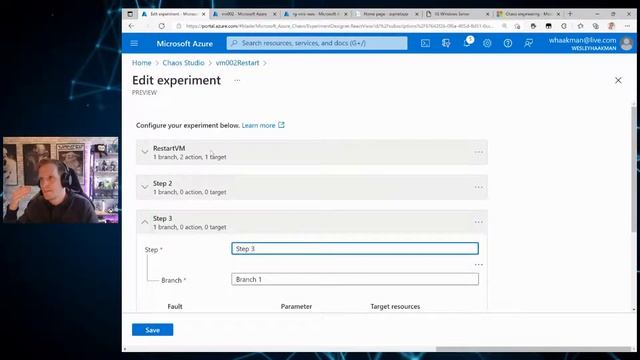Click the Microsoft Azure logo text

pos(184,43)
